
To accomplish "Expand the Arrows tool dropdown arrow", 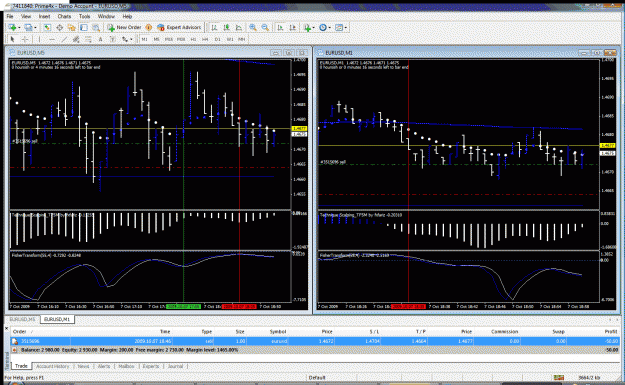I will click(x=131, y=39).
